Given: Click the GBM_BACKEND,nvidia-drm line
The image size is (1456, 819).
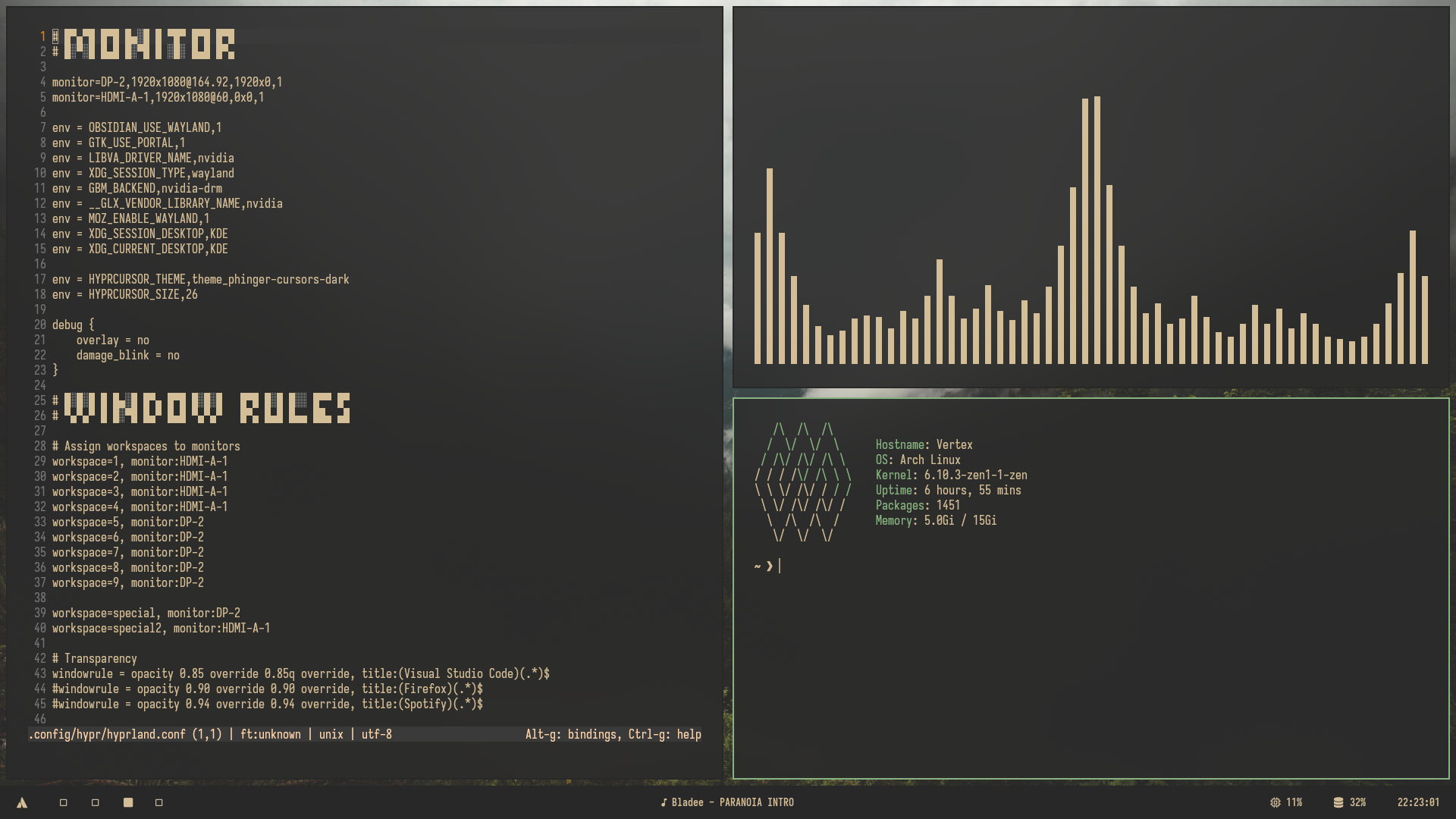Looking at the screenshot, I should [x=136, y=188].
